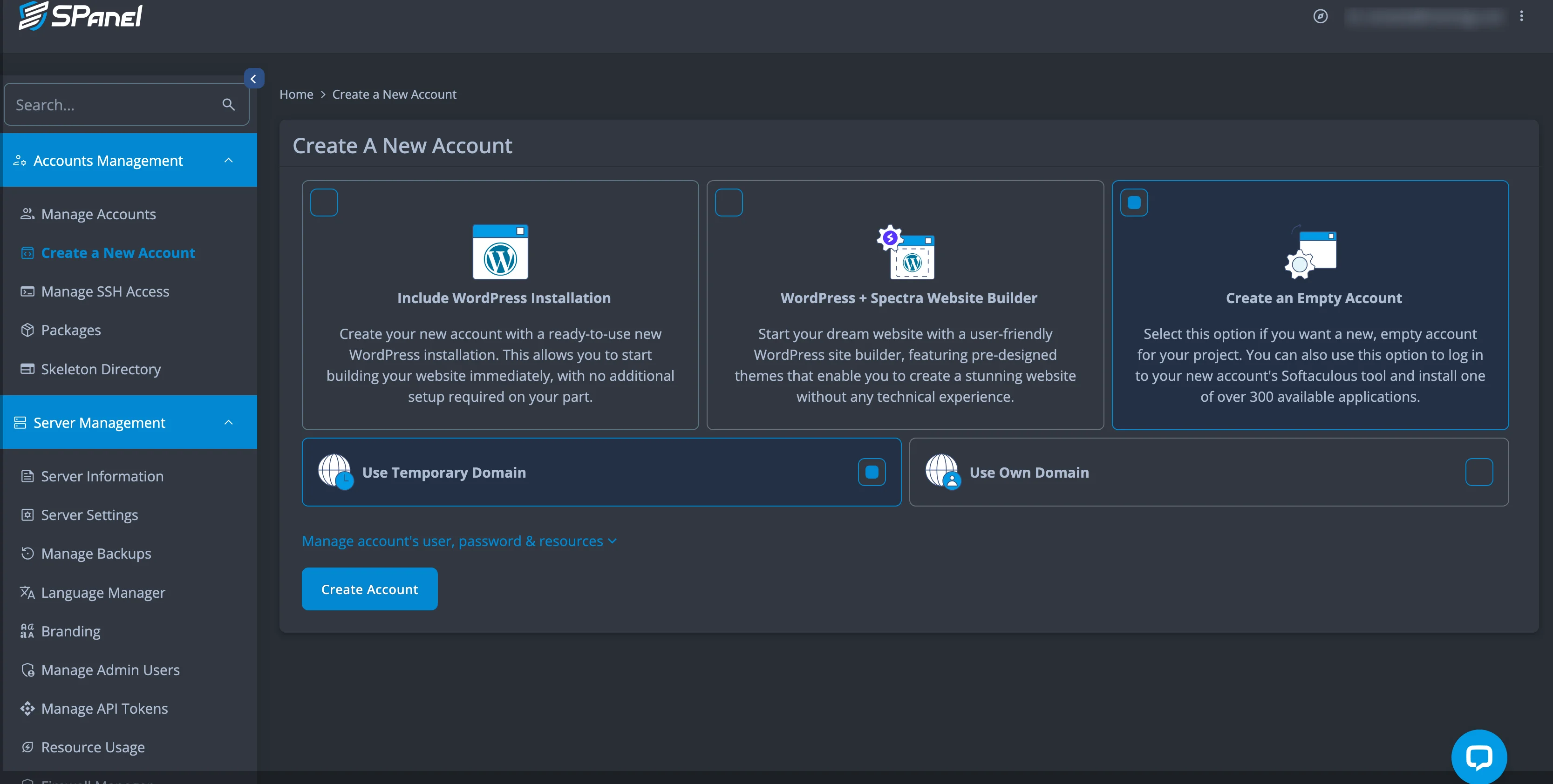Click the Accounts Management people icon

[20, 160]
